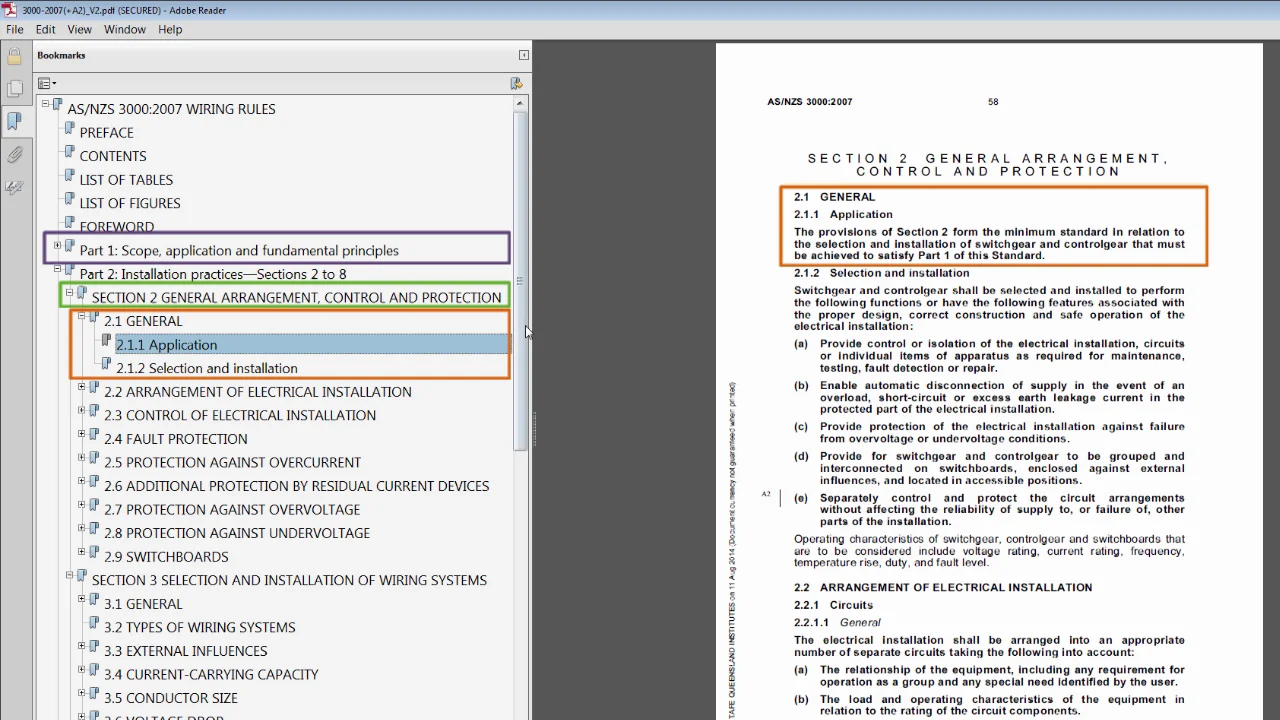Open the View menu
Image resolution: width=1280 pixels, height=720 pixels.
[79, 29]
